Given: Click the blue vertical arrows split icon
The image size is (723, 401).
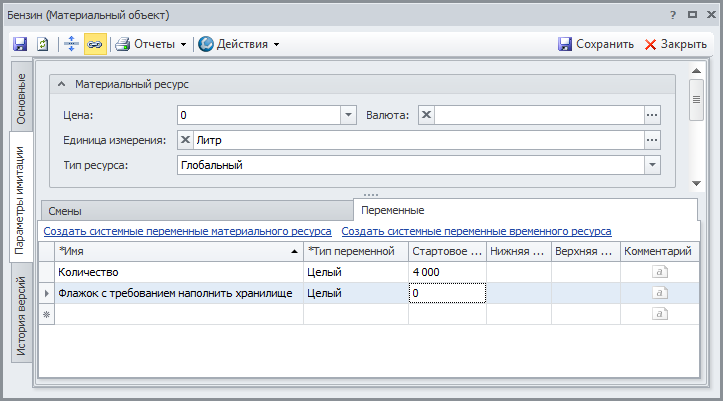Looking at the screenshot, I should [x=71, y=44].
